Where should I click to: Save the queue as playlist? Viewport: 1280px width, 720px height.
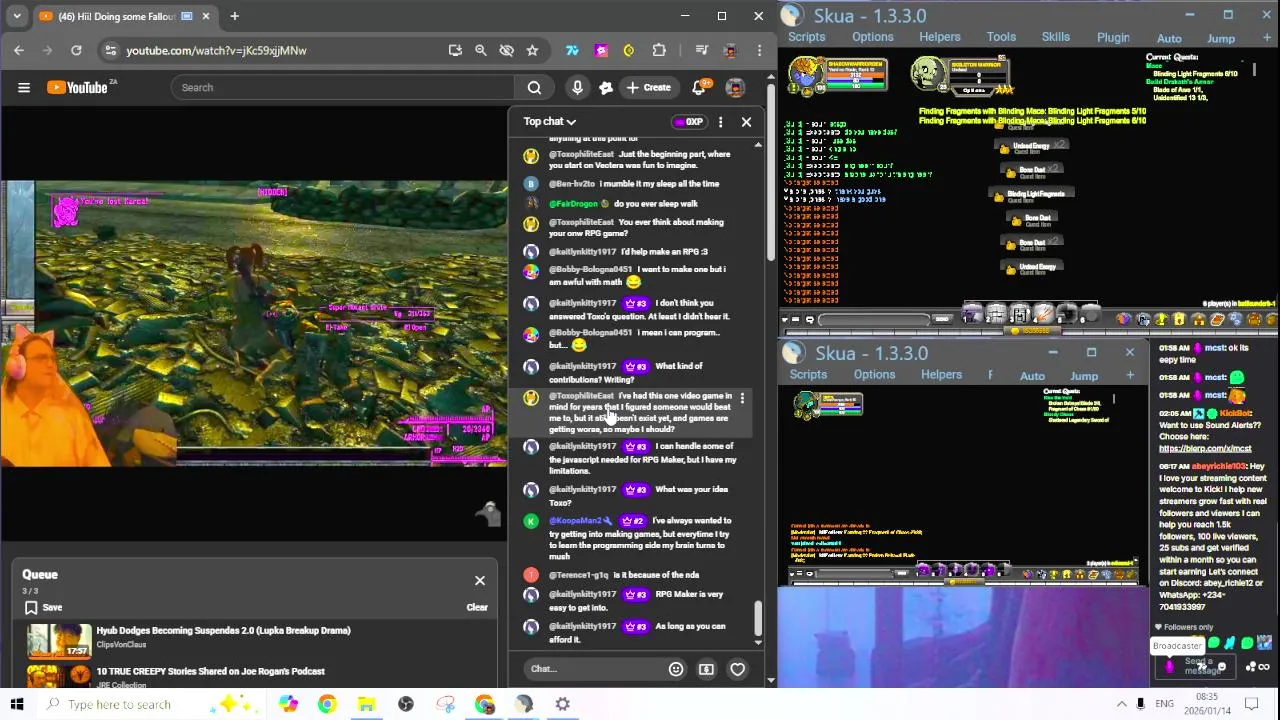tap(43, 607)
